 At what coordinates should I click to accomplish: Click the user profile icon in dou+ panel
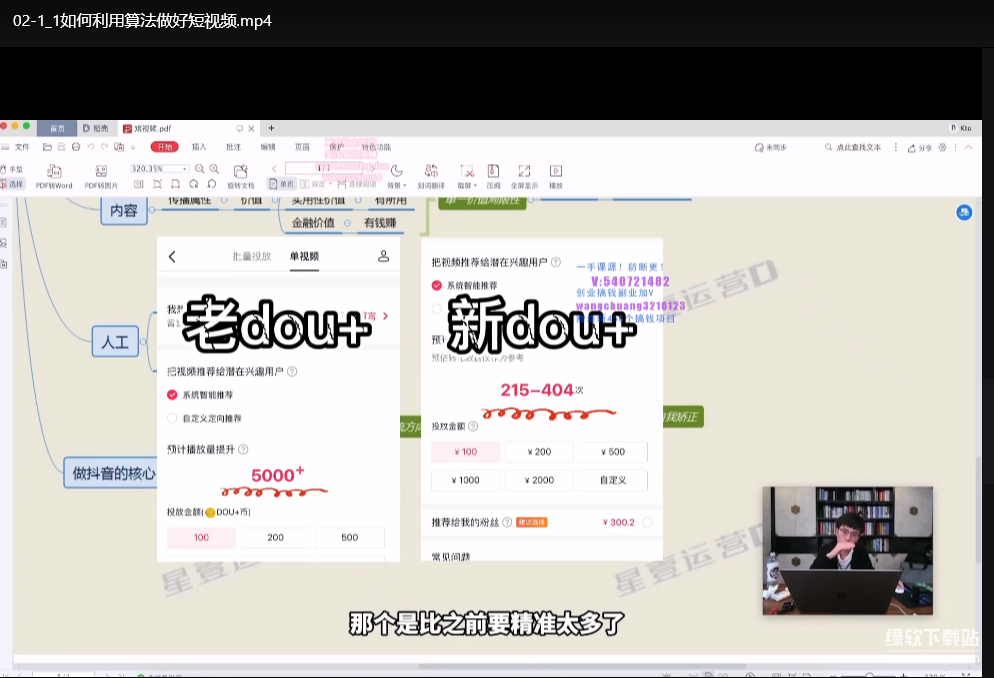384,256
